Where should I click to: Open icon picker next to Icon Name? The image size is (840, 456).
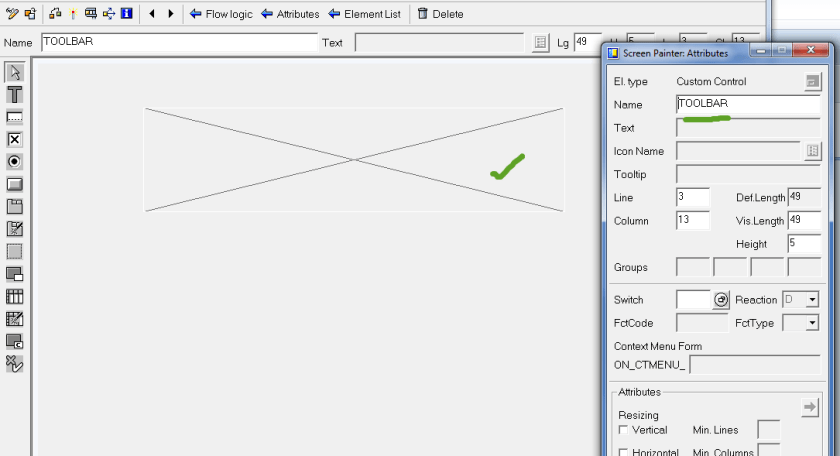tap(812, 151)
